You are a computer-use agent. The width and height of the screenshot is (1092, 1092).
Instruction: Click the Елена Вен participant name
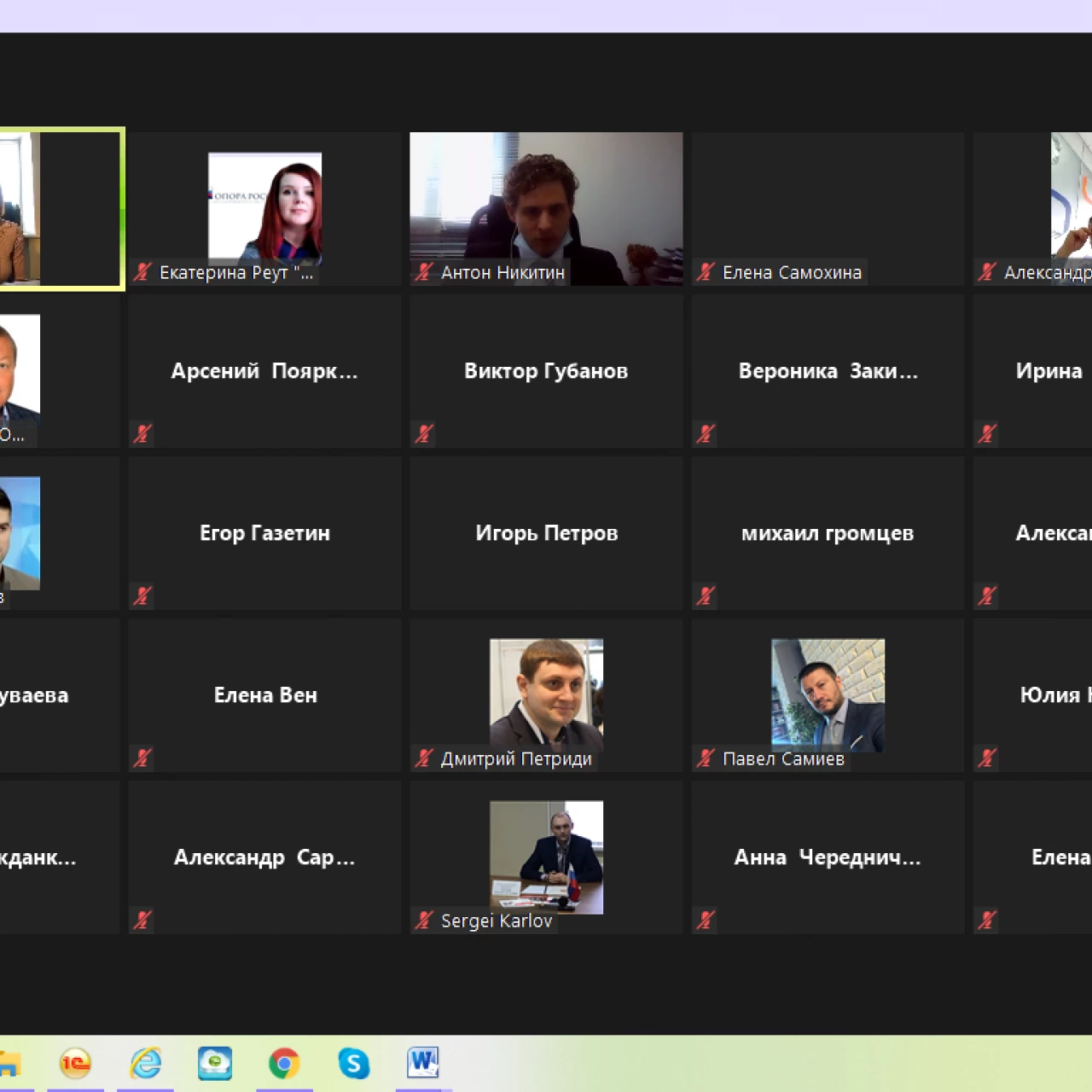click(x=265, y=695)
